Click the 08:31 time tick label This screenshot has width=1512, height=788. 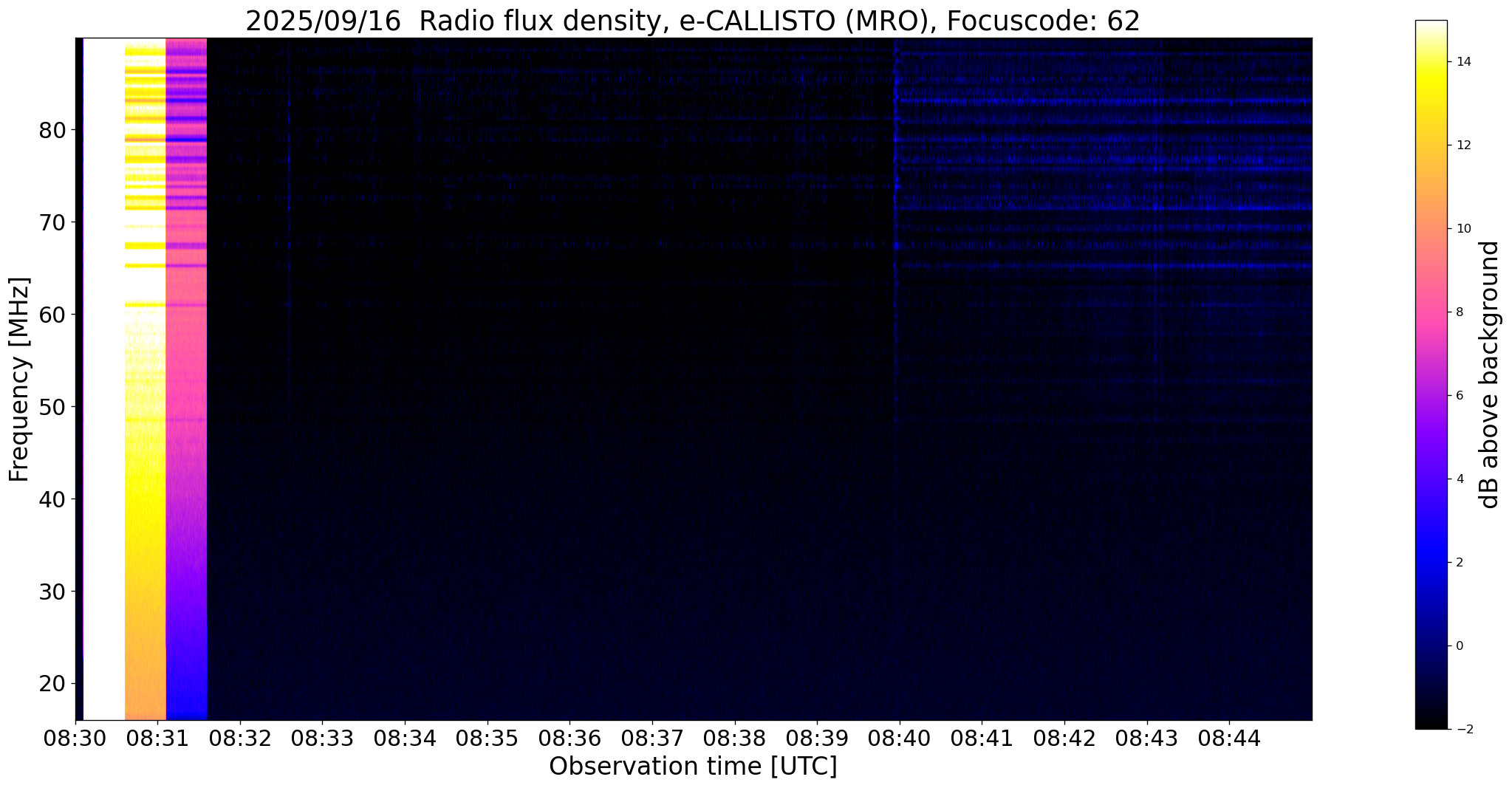click(x=158, y=739)
